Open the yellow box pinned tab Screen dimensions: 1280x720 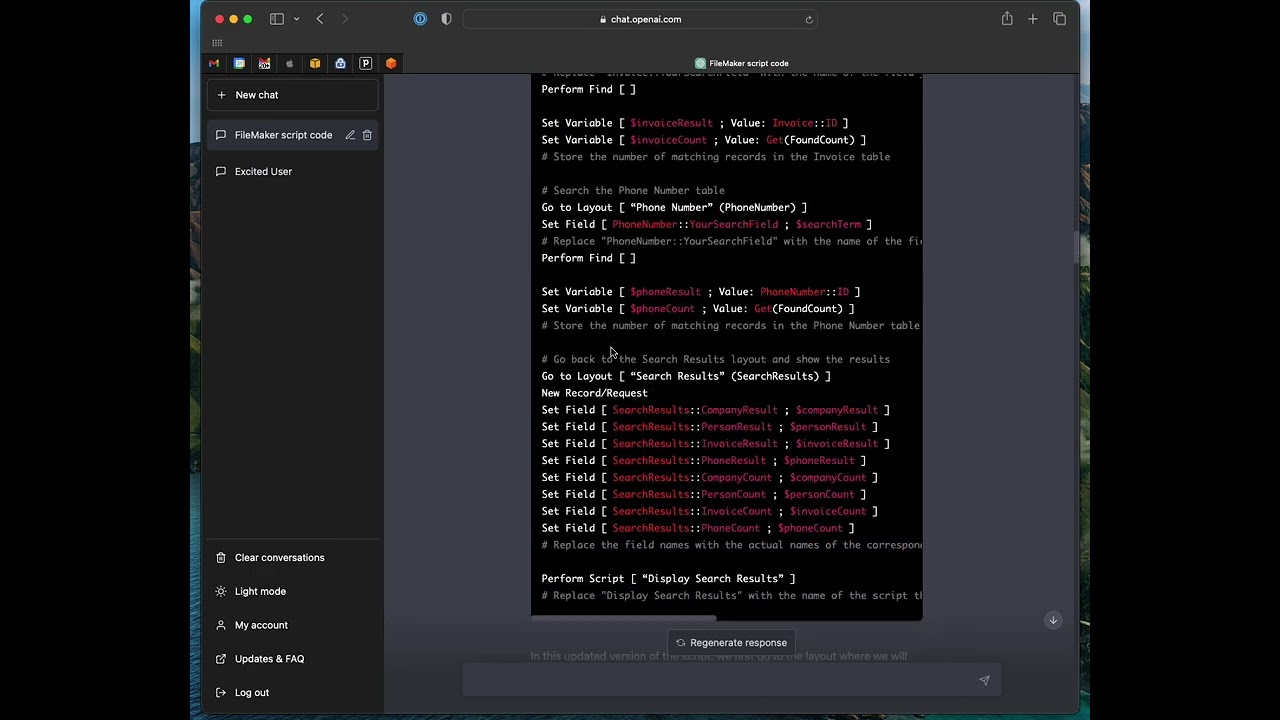point(315,63)
